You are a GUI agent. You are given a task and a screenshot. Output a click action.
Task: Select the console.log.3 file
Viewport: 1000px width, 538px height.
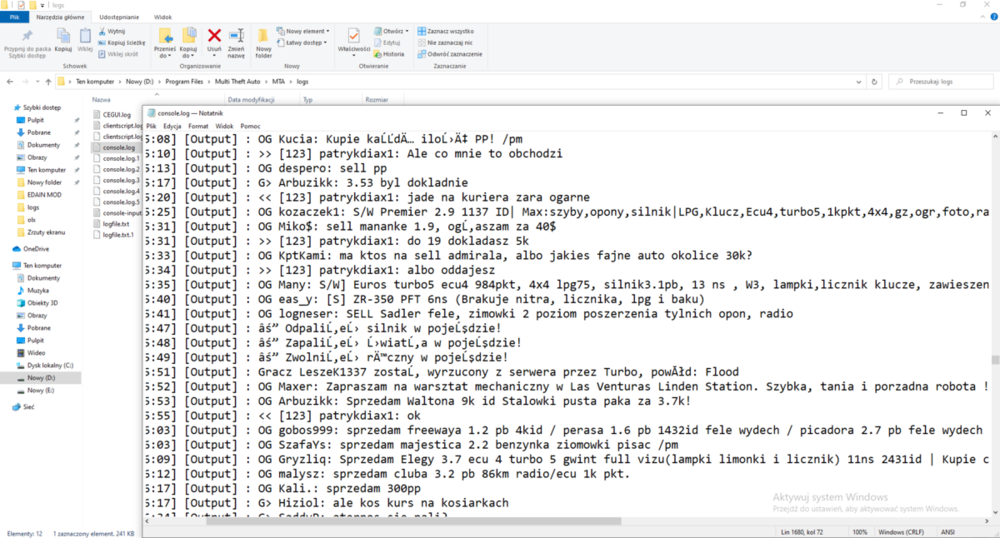click(116, 180)
